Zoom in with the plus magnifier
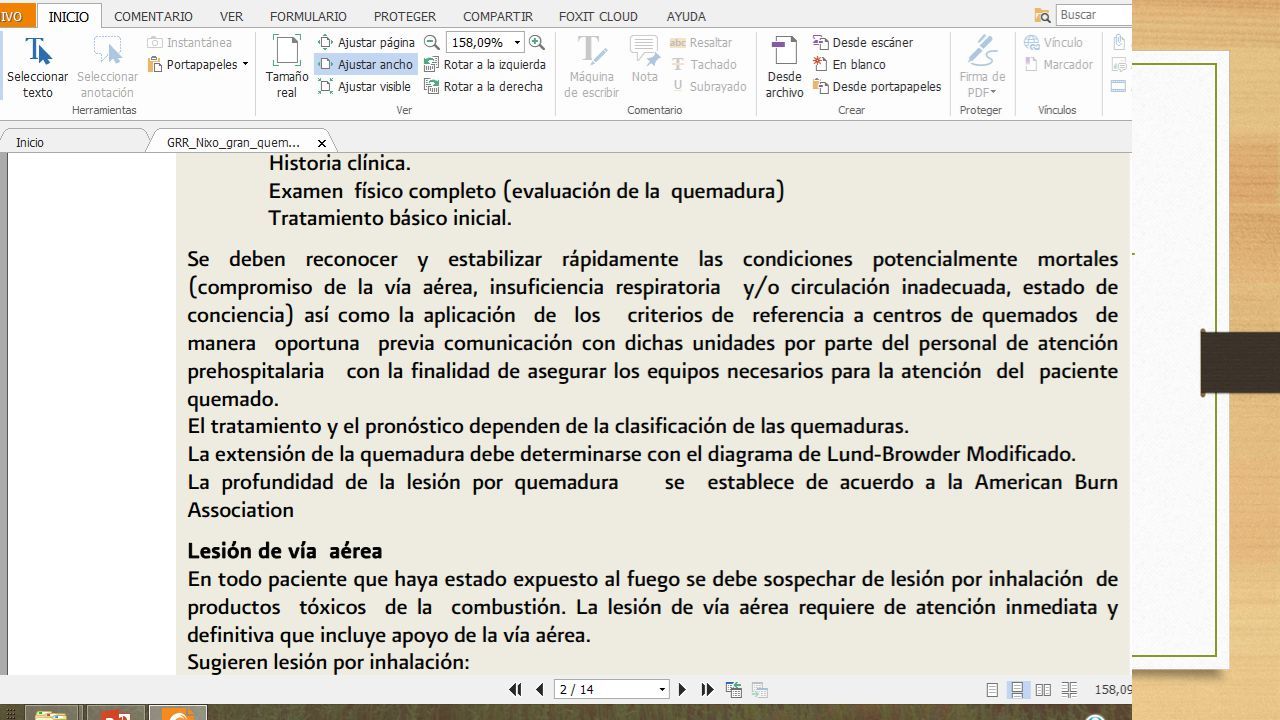 537,43
